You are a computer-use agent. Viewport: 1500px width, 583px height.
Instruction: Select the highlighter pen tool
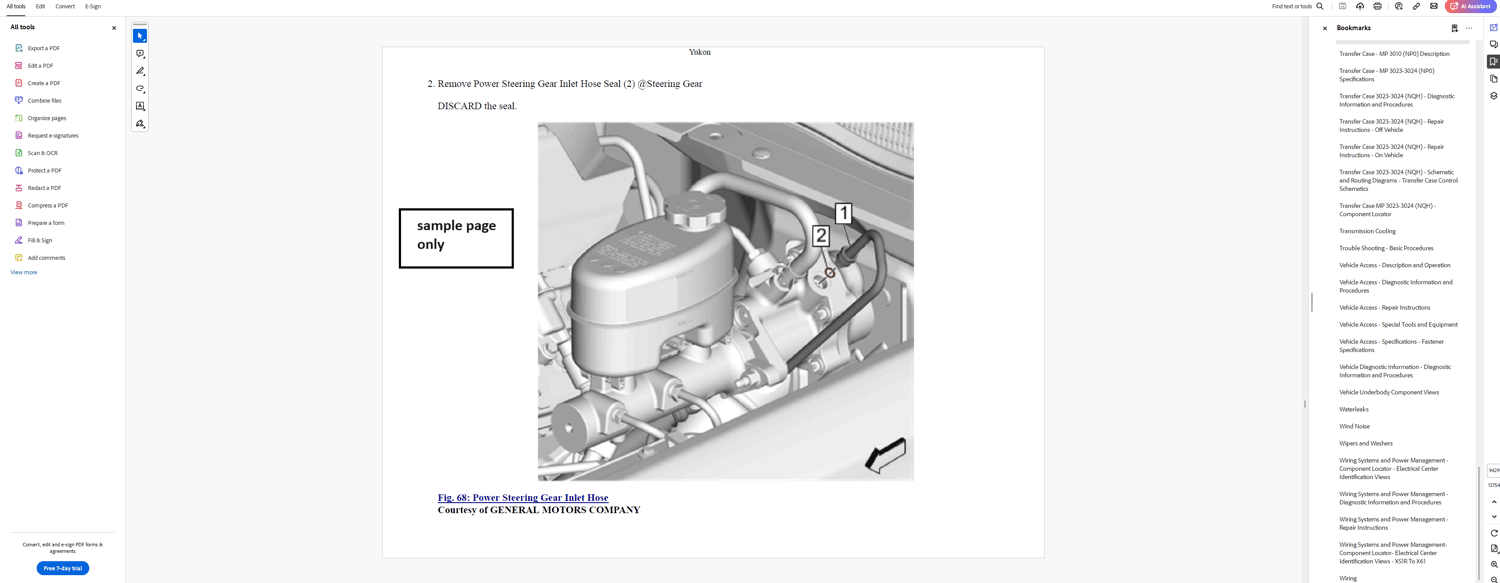[140, 71]
